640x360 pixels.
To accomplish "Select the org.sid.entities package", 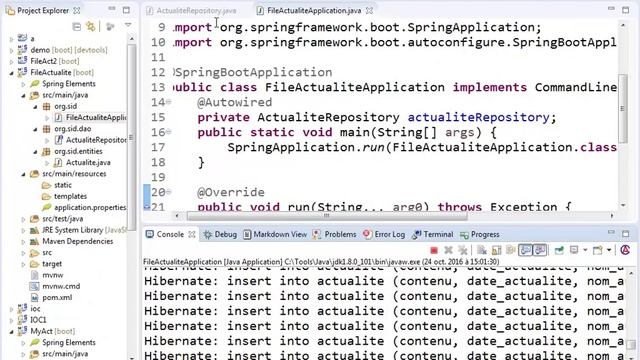I will pos(72,151).
